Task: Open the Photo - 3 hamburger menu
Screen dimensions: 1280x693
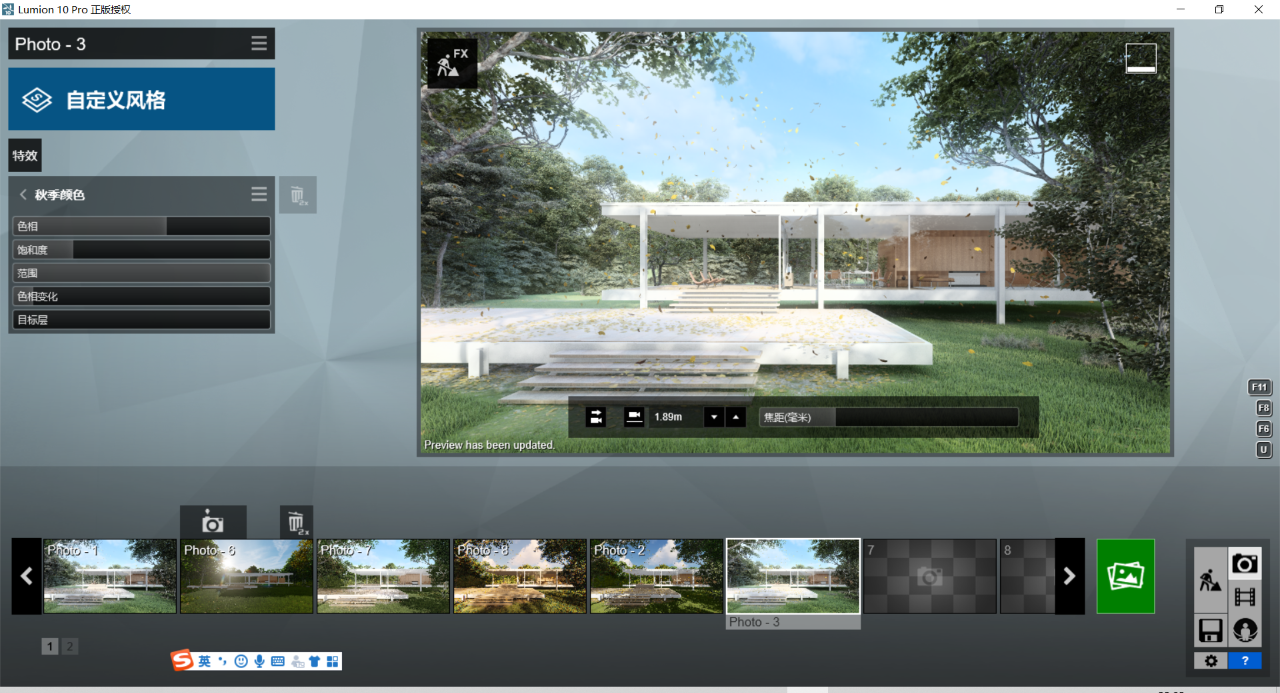Action: (x=259, y=44)
